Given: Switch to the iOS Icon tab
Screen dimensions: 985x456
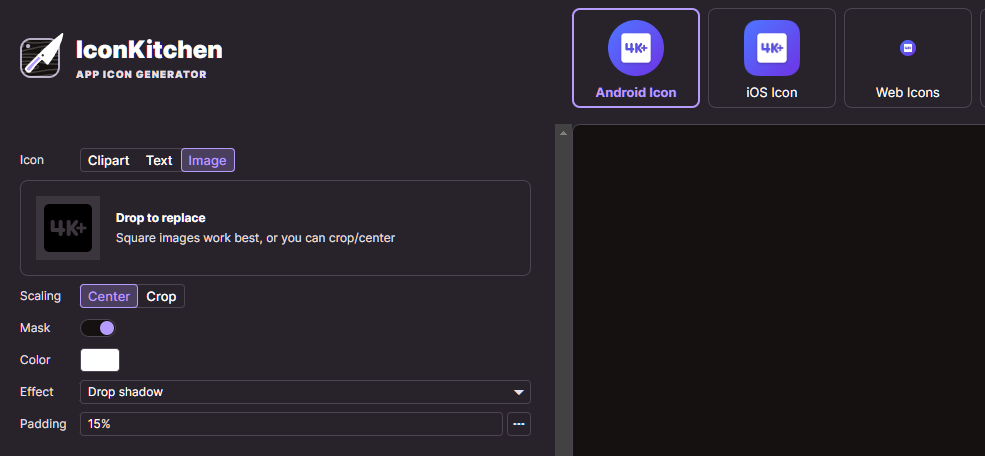Looking at the screenshot, I should point(771,58).
